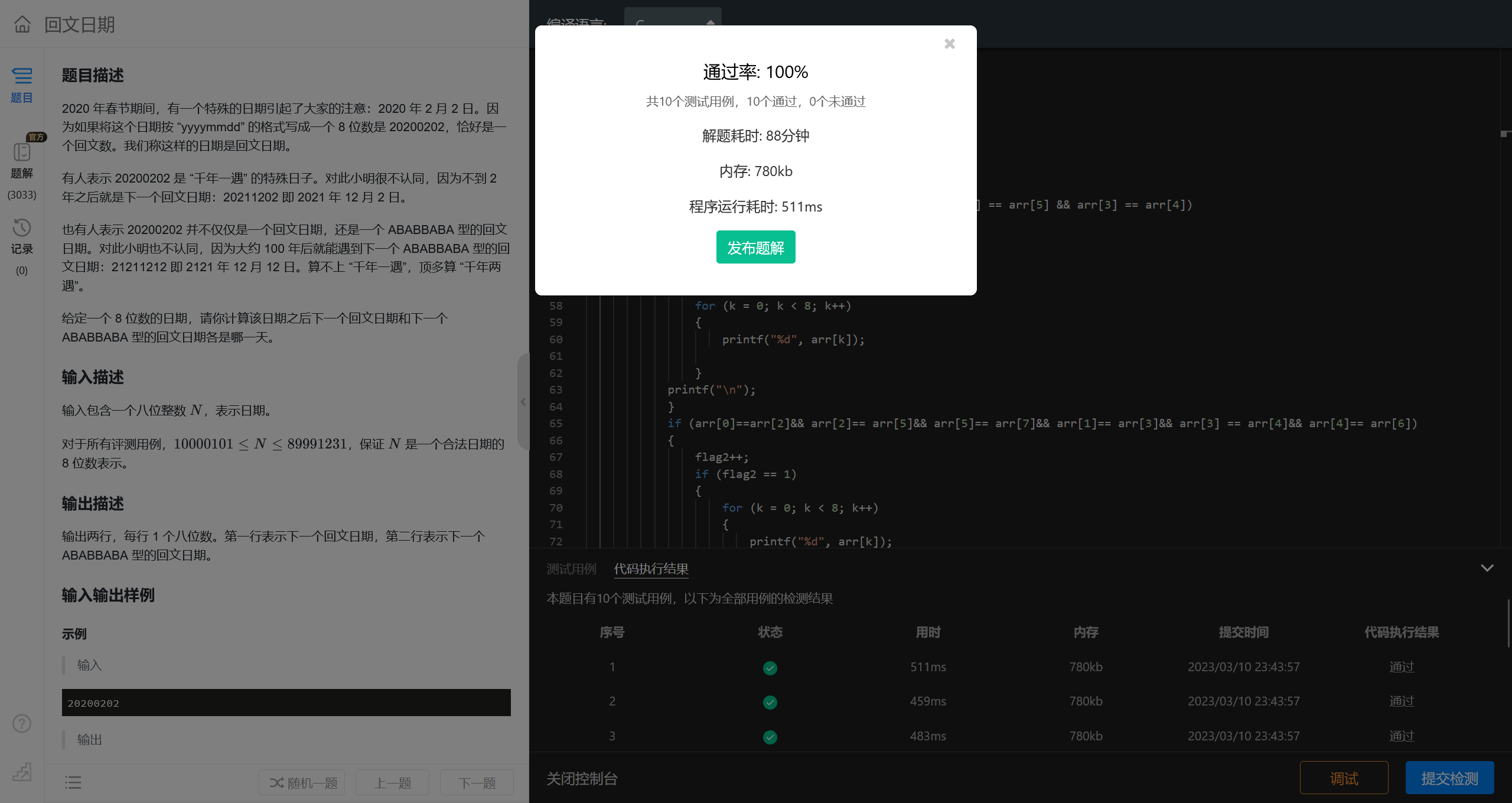Open the problem list icon at bottom
This screenshot has height=803, width=1512.
click(x=73, y=783)
